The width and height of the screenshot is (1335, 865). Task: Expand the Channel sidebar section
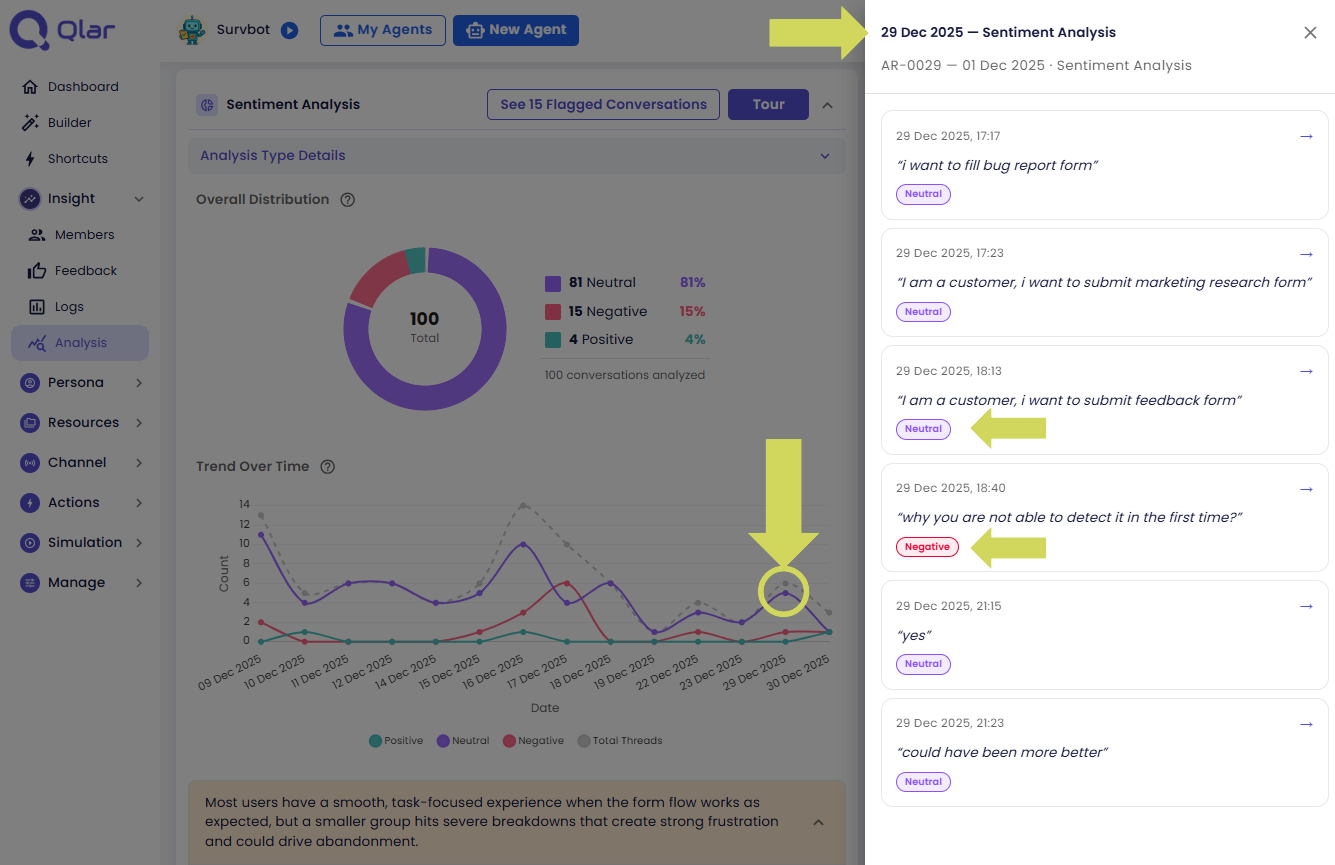(139, 463)
